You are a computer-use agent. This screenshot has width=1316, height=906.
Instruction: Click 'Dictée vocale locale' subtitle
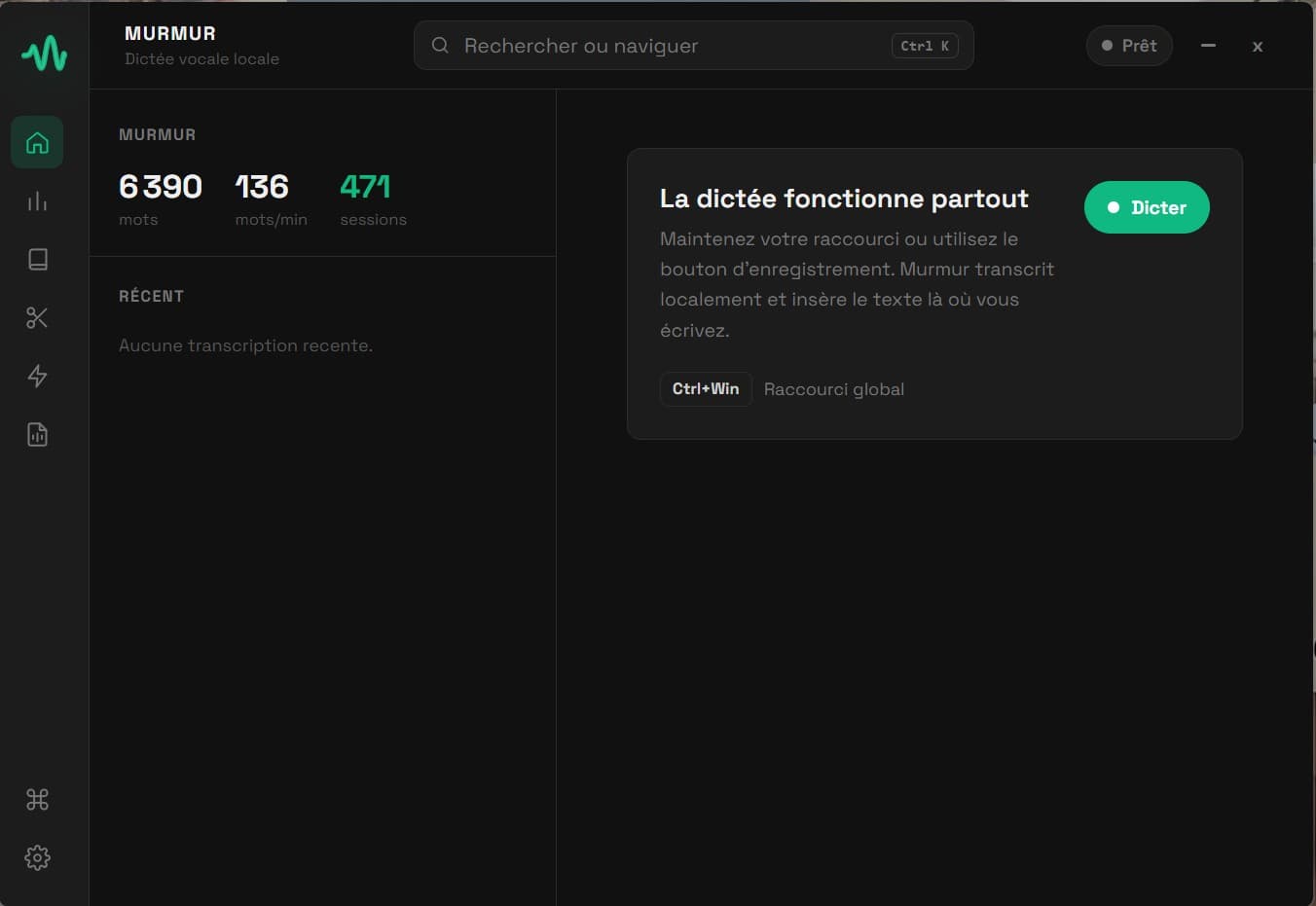tap(201, 59)
